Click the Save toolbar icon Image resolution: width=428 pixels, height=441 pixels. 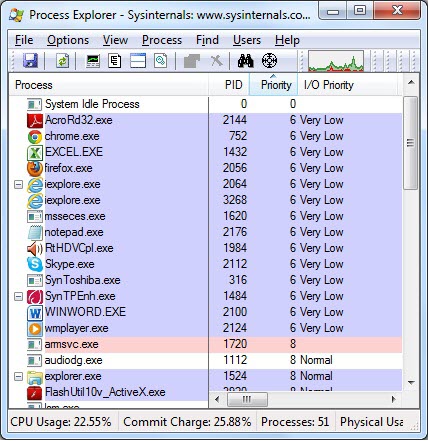[x=30, y=61]
